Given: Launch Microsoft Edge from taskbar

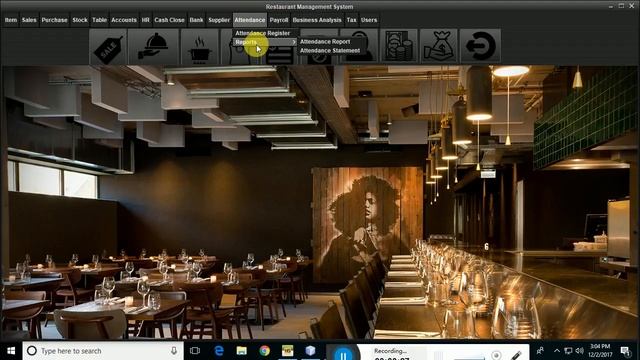Looking at the screenshot, I should click(x=219, y=351).
